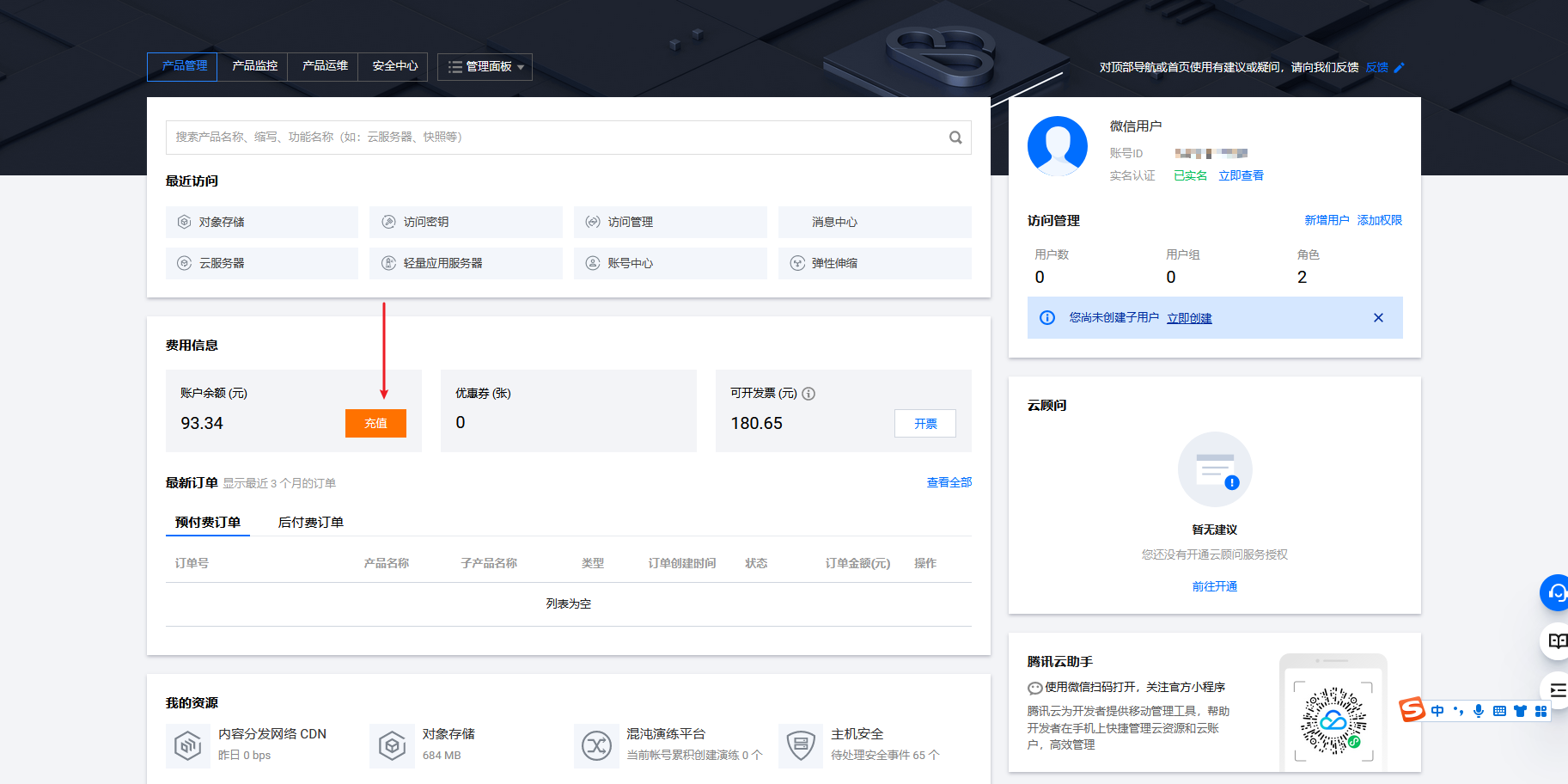The width and height of the screenshot is (1568, 784).
Task: Close the 您尚未创建子用户 notice
Action: tap(1378, 318)
